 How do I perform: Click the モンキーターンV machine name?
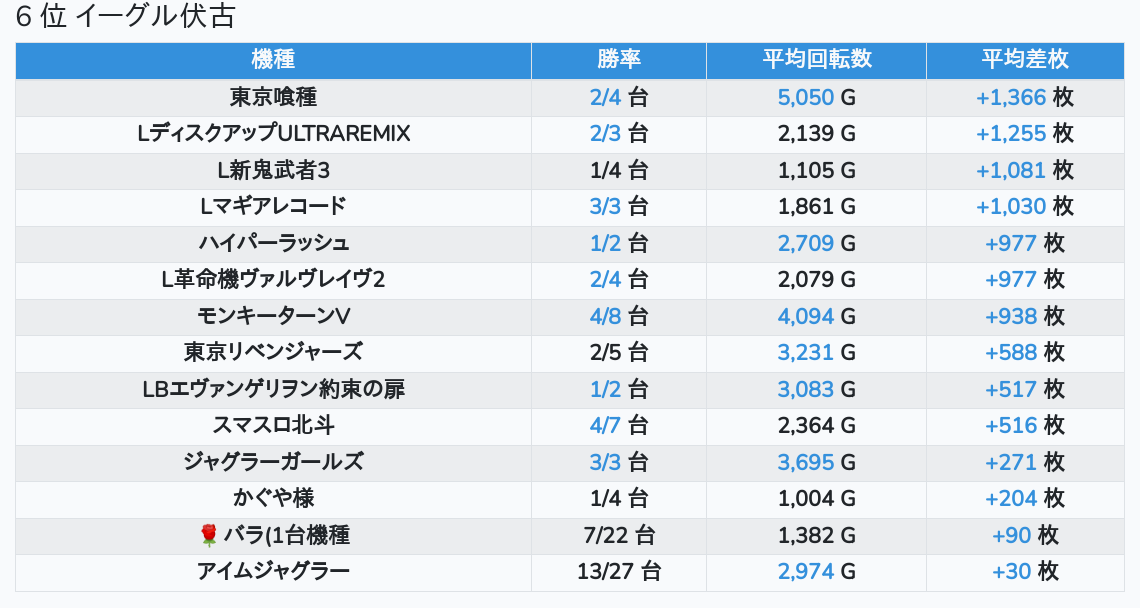(273, 317)
